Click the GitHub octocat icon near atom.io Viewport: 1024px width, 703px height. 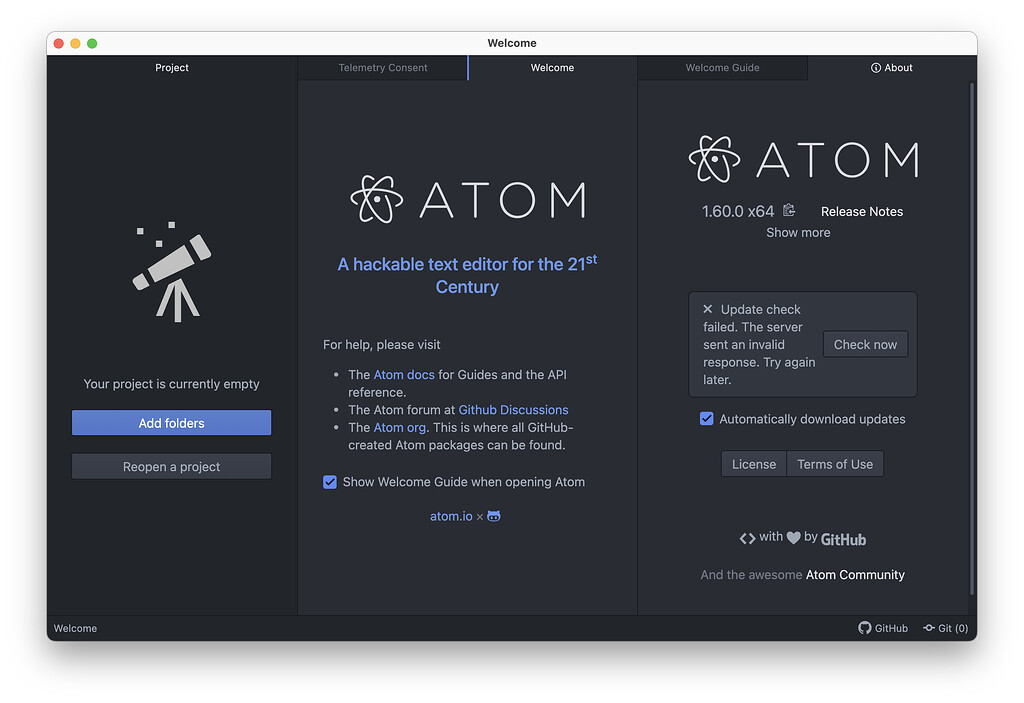point(494,516)
